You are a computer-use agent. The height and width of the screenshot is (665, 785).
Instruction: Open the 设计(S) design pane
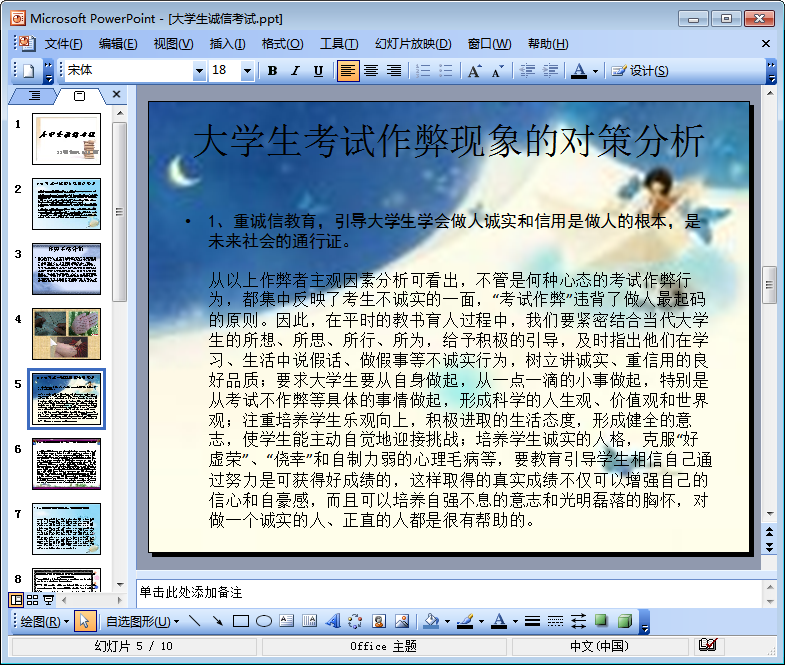click(x=640, y=71)
